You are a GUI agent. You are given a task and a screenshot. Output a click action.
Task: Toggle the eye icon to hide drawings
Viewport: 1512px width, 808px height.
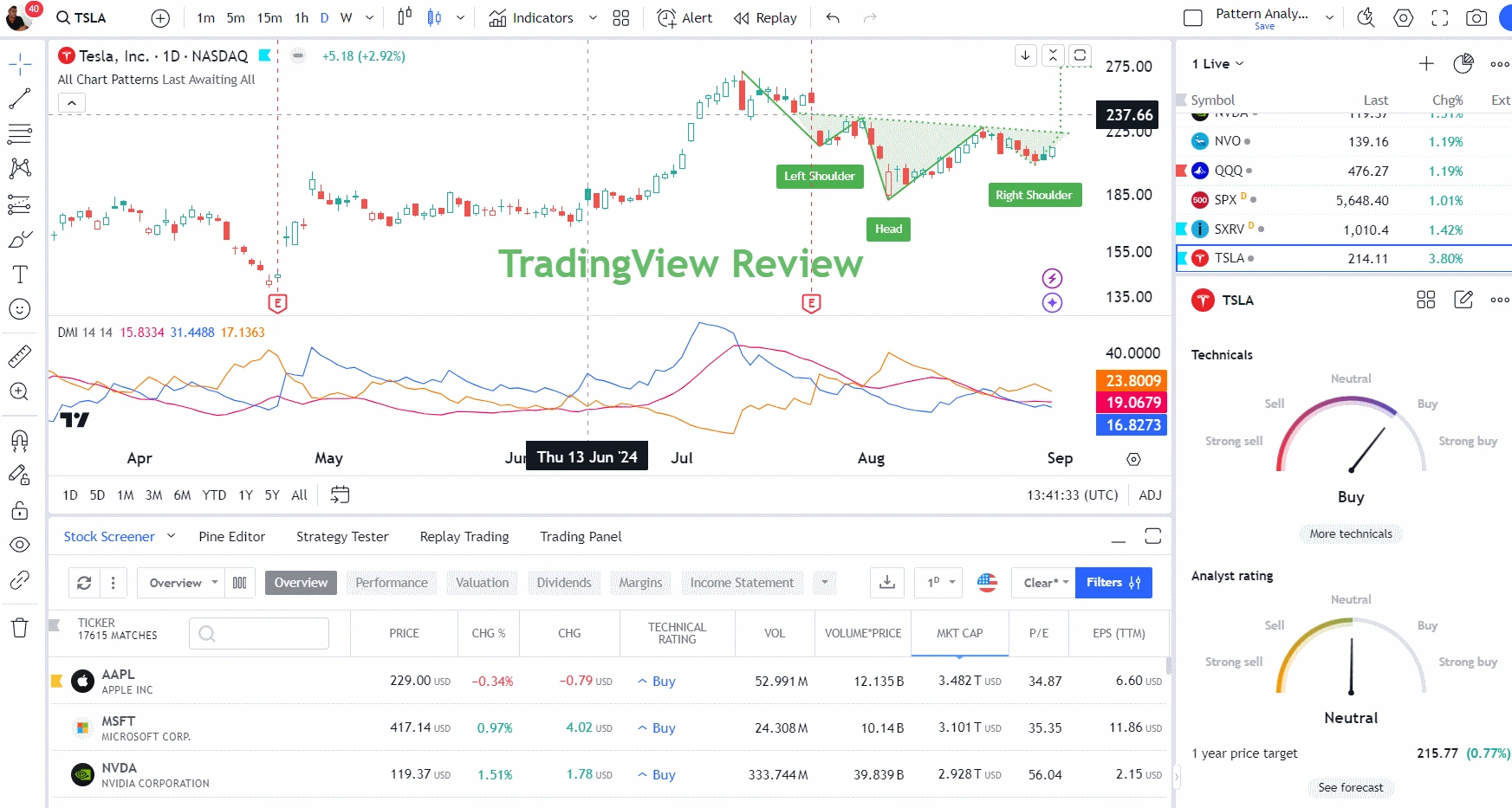click(x=19, y=545)
